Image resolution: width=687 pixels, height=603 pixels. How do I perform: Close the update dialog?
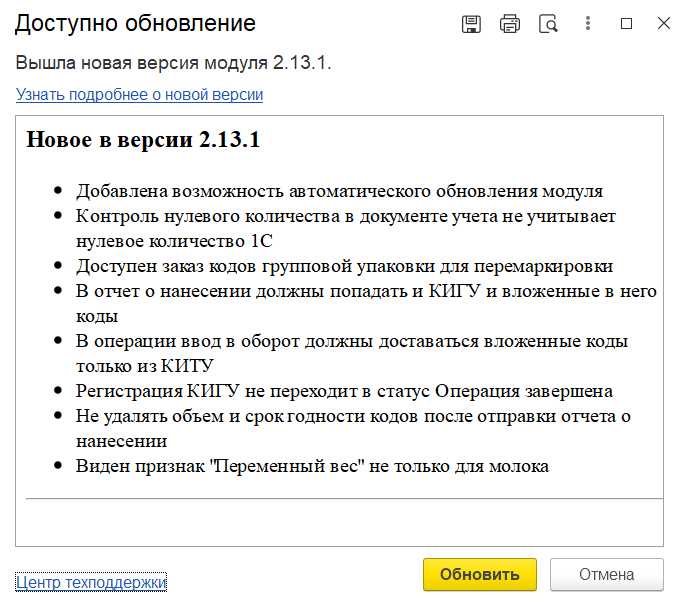point(664,23)
